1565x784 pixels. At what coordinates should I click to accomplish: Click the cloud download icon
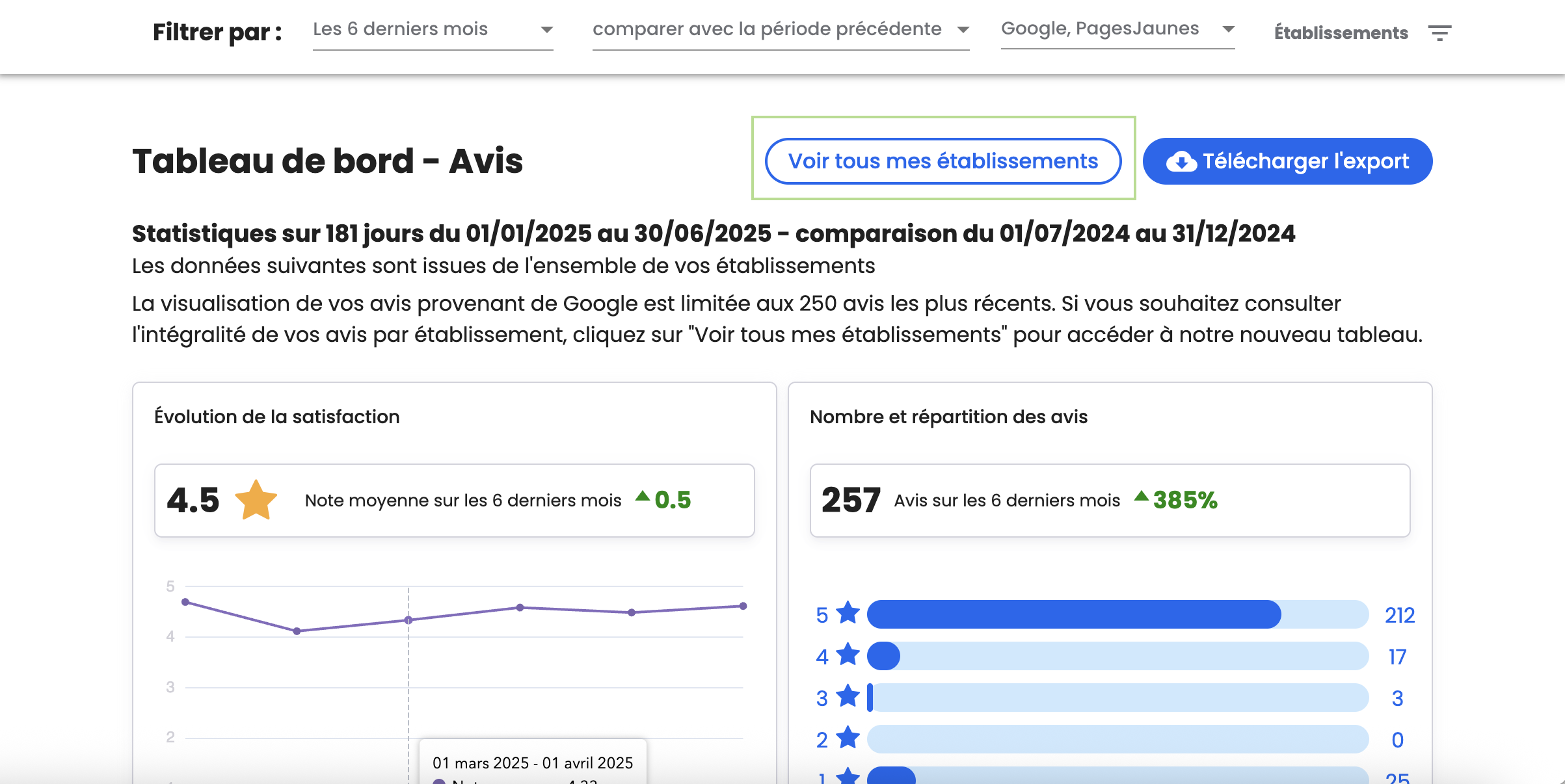click(x=1181, y=162)
